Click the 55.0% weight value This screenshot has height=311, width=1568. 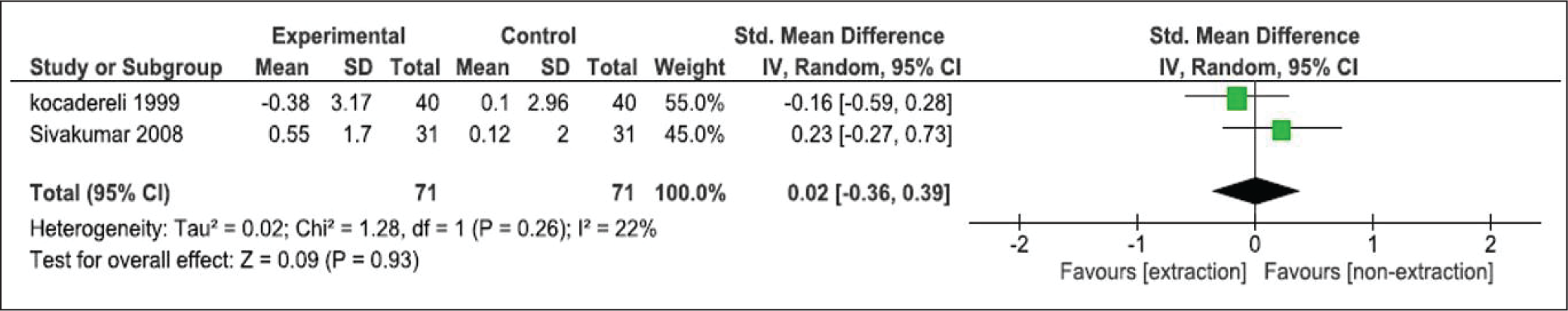pos(694,103)
